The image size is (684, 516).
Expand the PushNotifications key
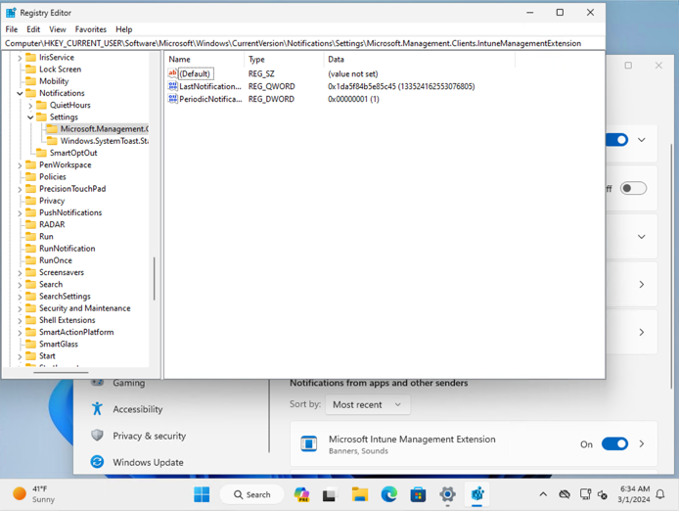pyautogui.click(x=20, y=213)
